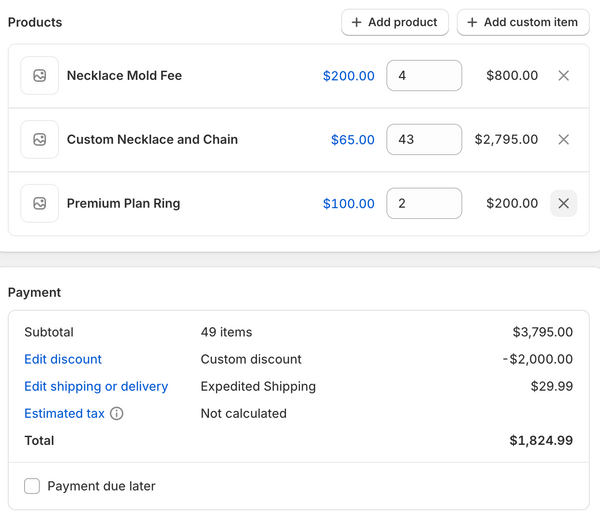The height and width of the screenshot is (518, 600).
Task: Select the $2,795.00 line total
Action: click(x=506, y=139)
